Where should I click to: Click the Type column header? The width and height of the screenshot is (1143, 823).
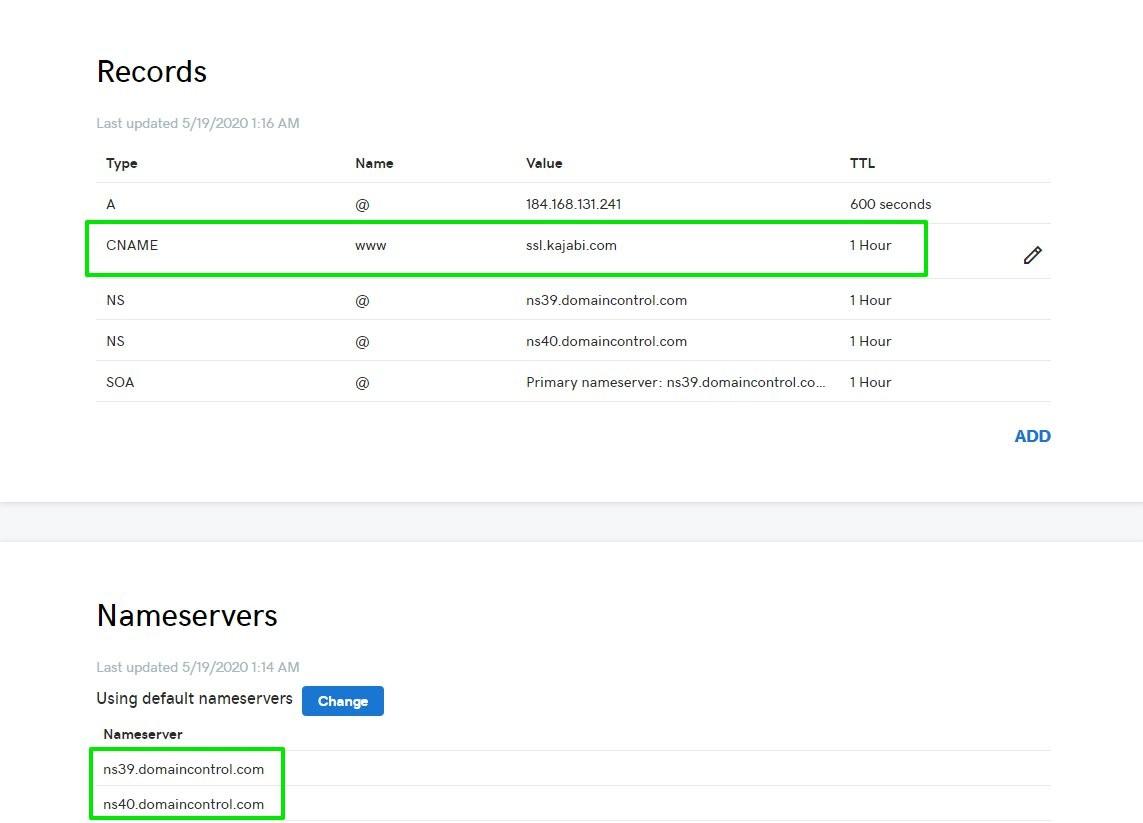pyautogui.click(x=122, y=163)
